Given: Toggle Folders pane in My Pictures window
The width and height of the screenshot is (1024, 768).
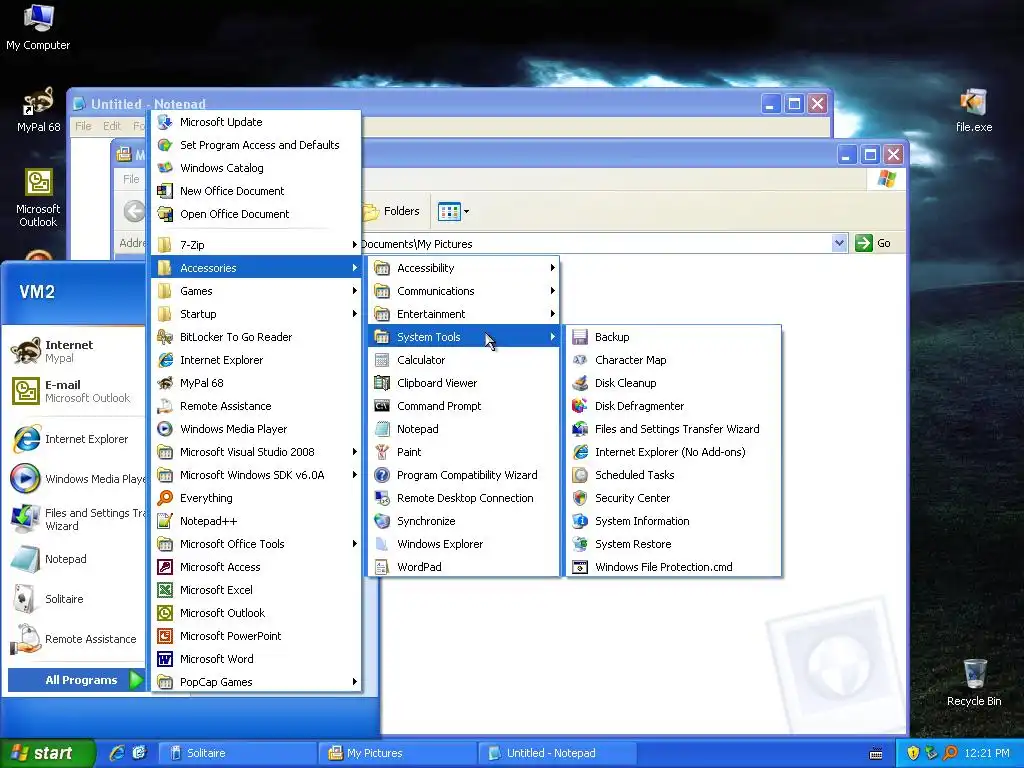Looking at the screenshot, I should coord(392,211).
